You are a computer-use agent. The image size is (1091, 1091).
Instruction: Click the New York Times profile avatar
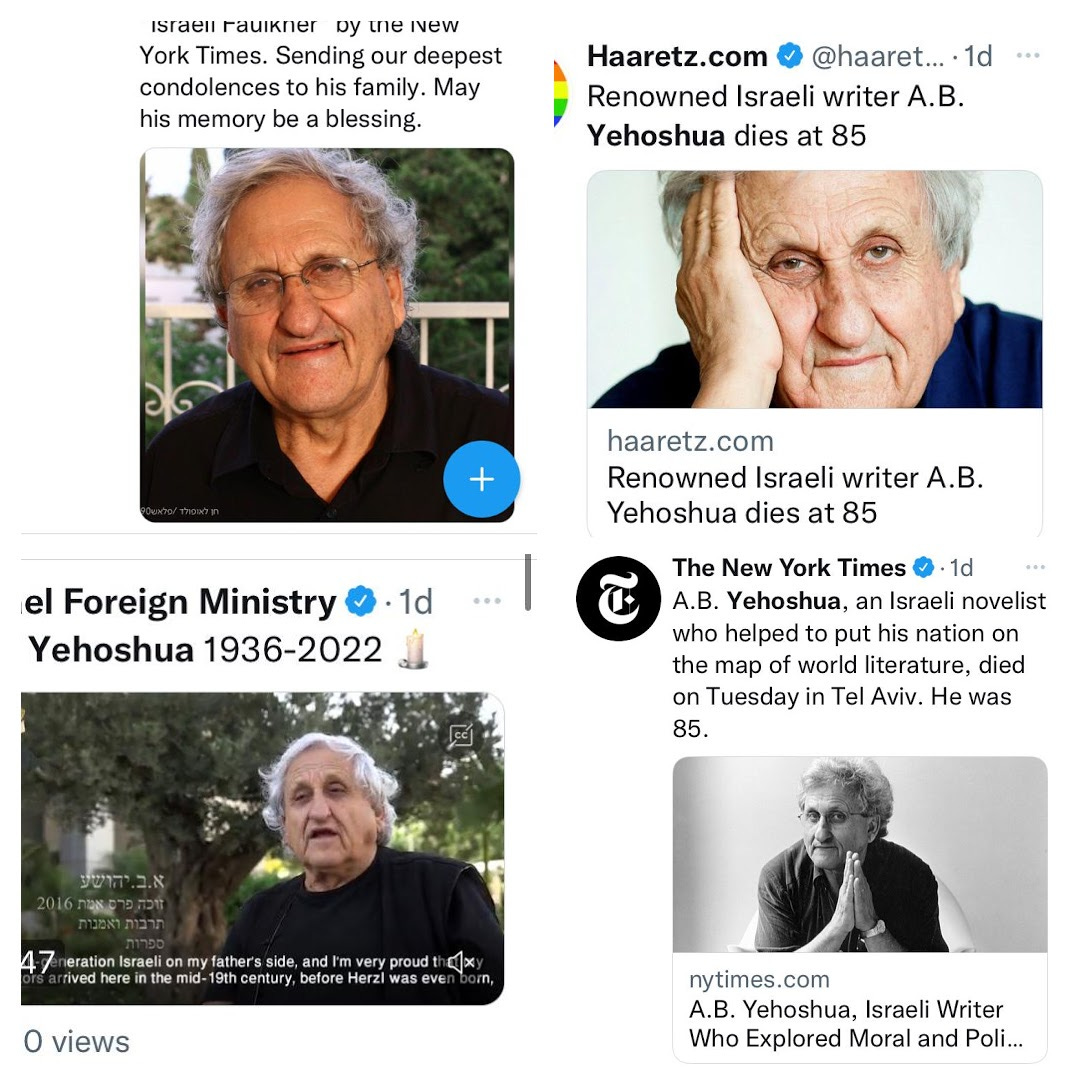618,598
